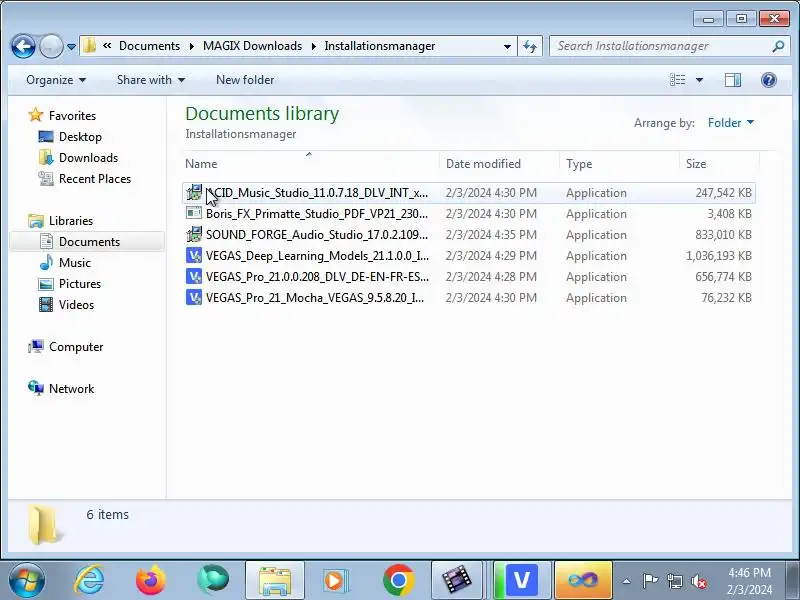This screenshot has height=600, width=800.
Task: Select VEGAS_Pro_21.0.0.208_DLV file name
Action: pos(317,277)
